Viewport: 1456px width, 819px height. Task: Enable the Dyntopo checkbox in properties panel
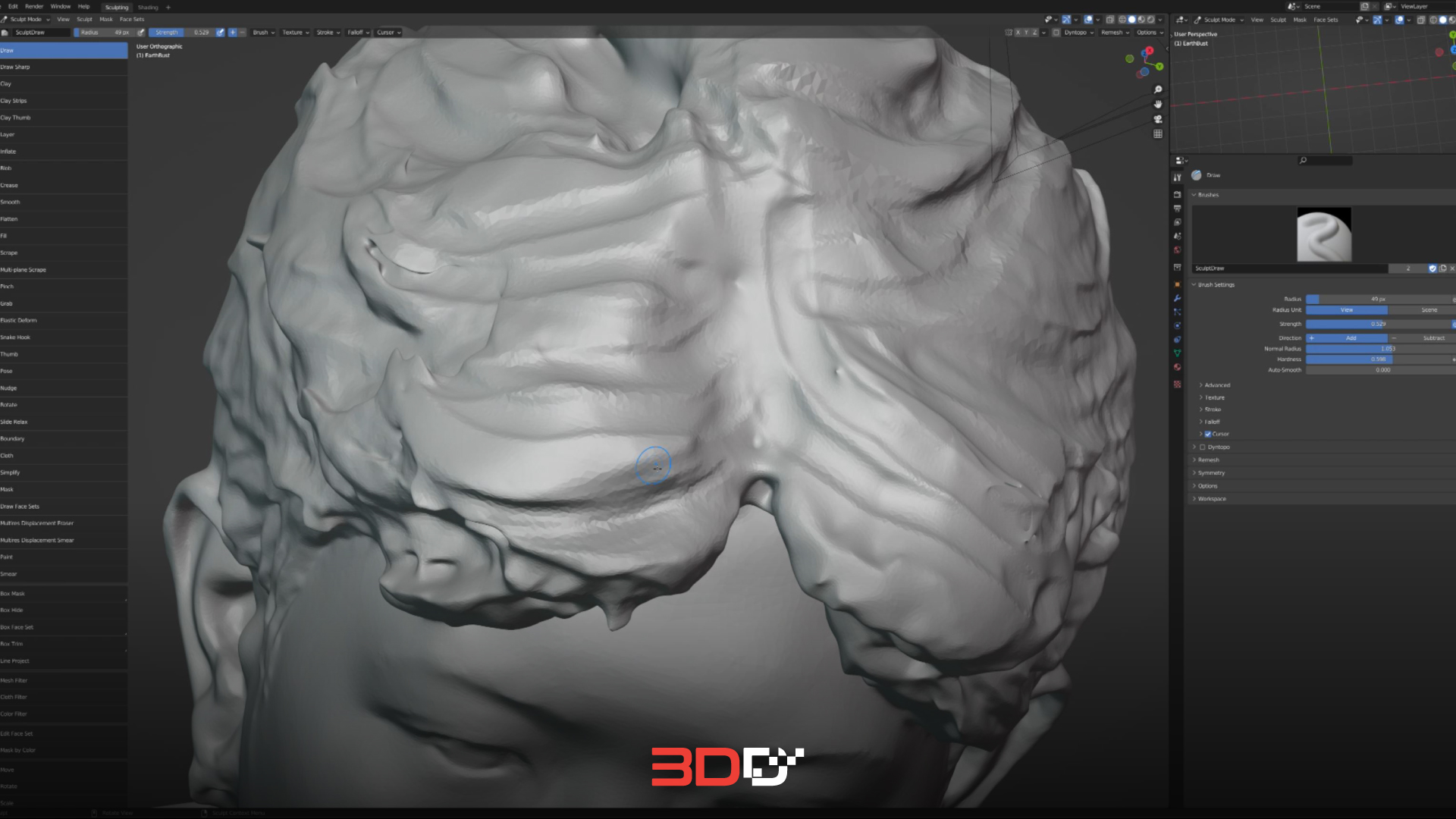click(x=1203, y=447)
